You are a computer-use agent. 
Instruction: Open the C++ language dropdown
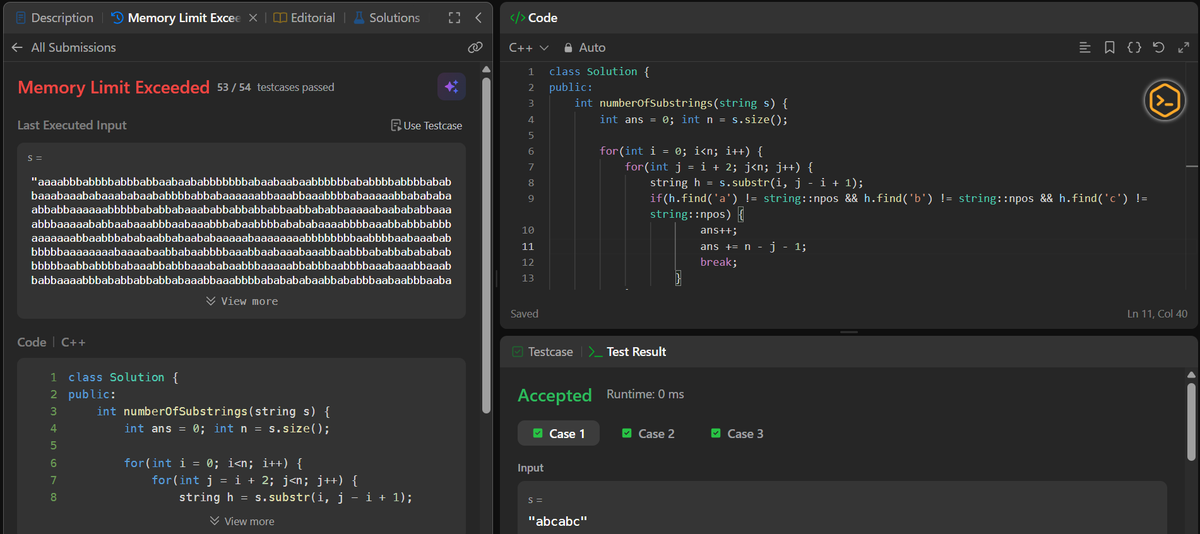(529, 47)
